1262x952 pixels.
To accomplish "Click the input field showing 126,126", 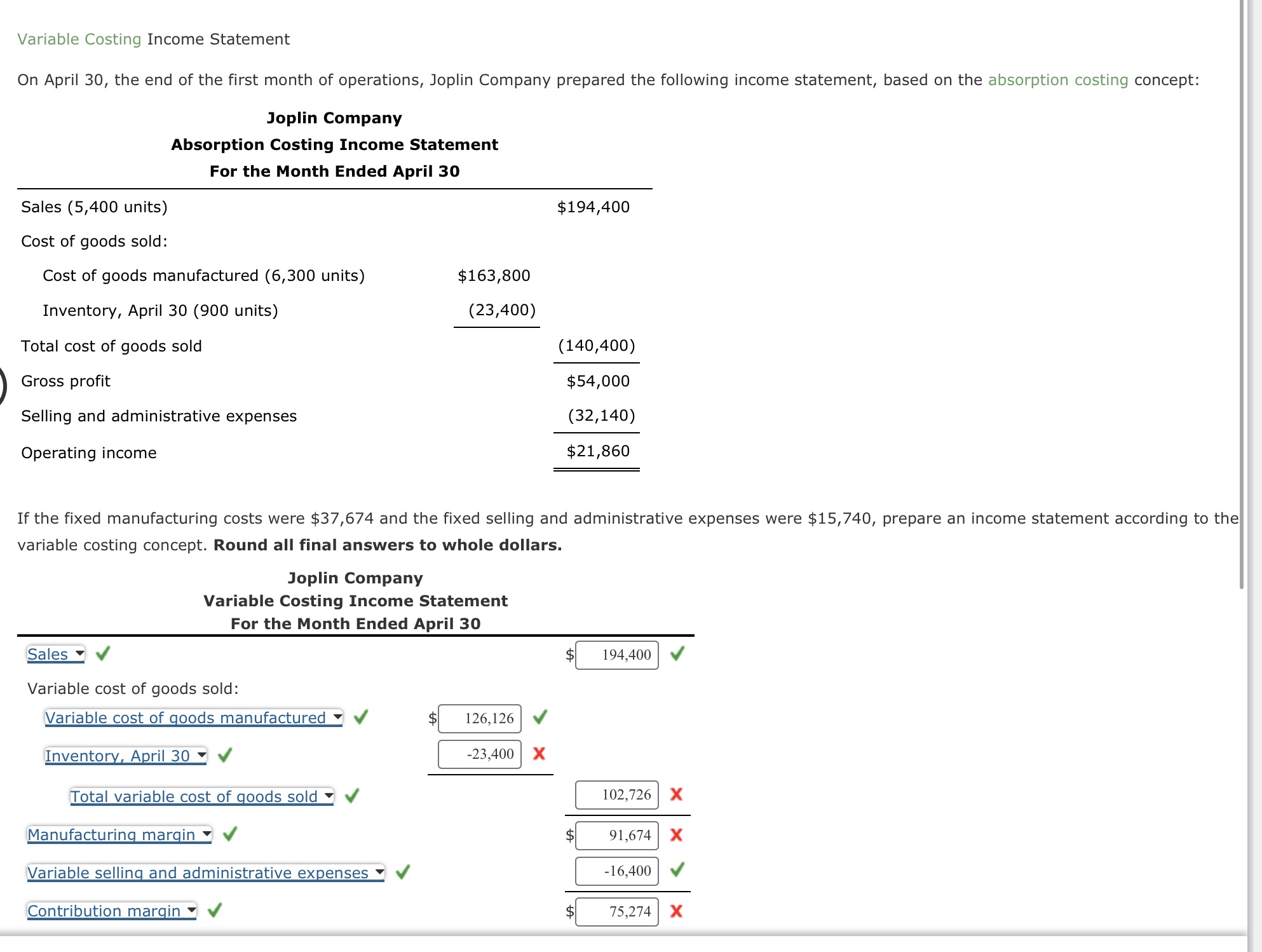I will pos(480,718).
